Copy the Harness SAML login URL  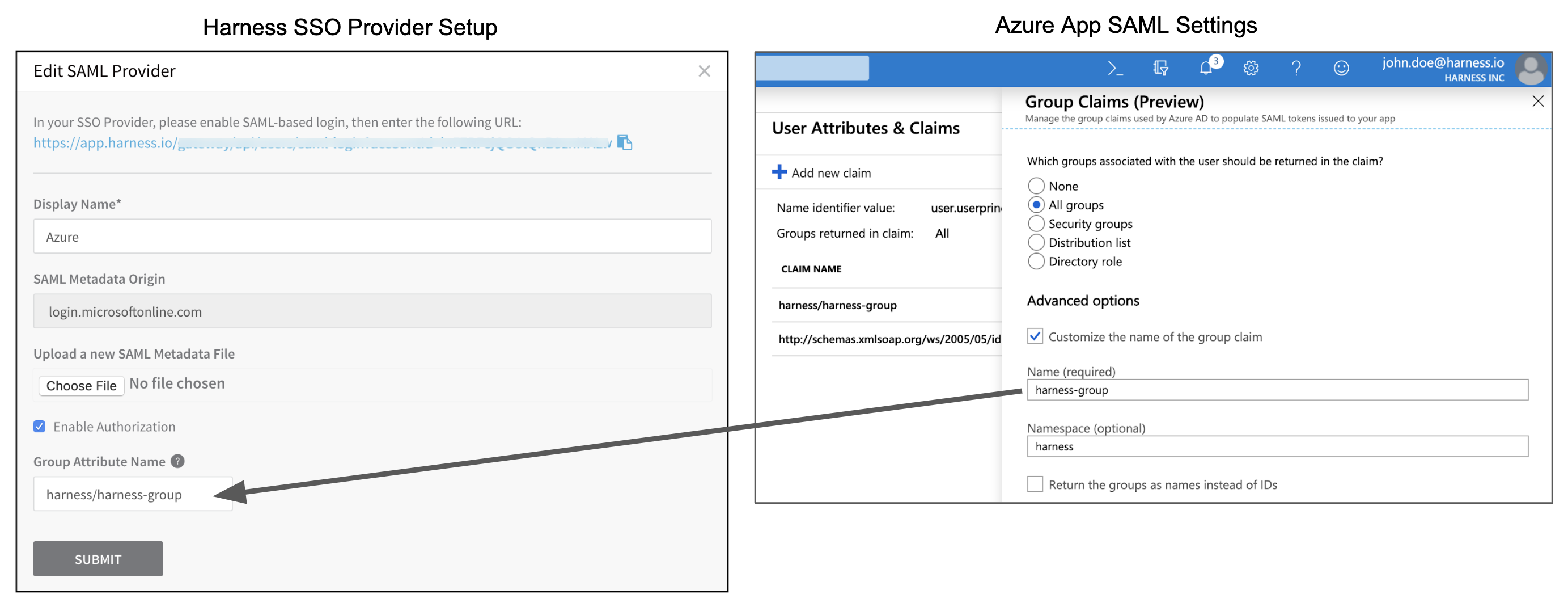(625, 142)
